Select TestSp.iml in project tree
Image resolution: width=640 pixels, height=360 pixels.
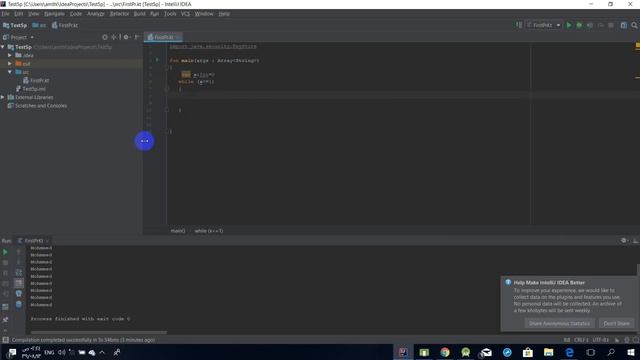(x=31, y=89)
